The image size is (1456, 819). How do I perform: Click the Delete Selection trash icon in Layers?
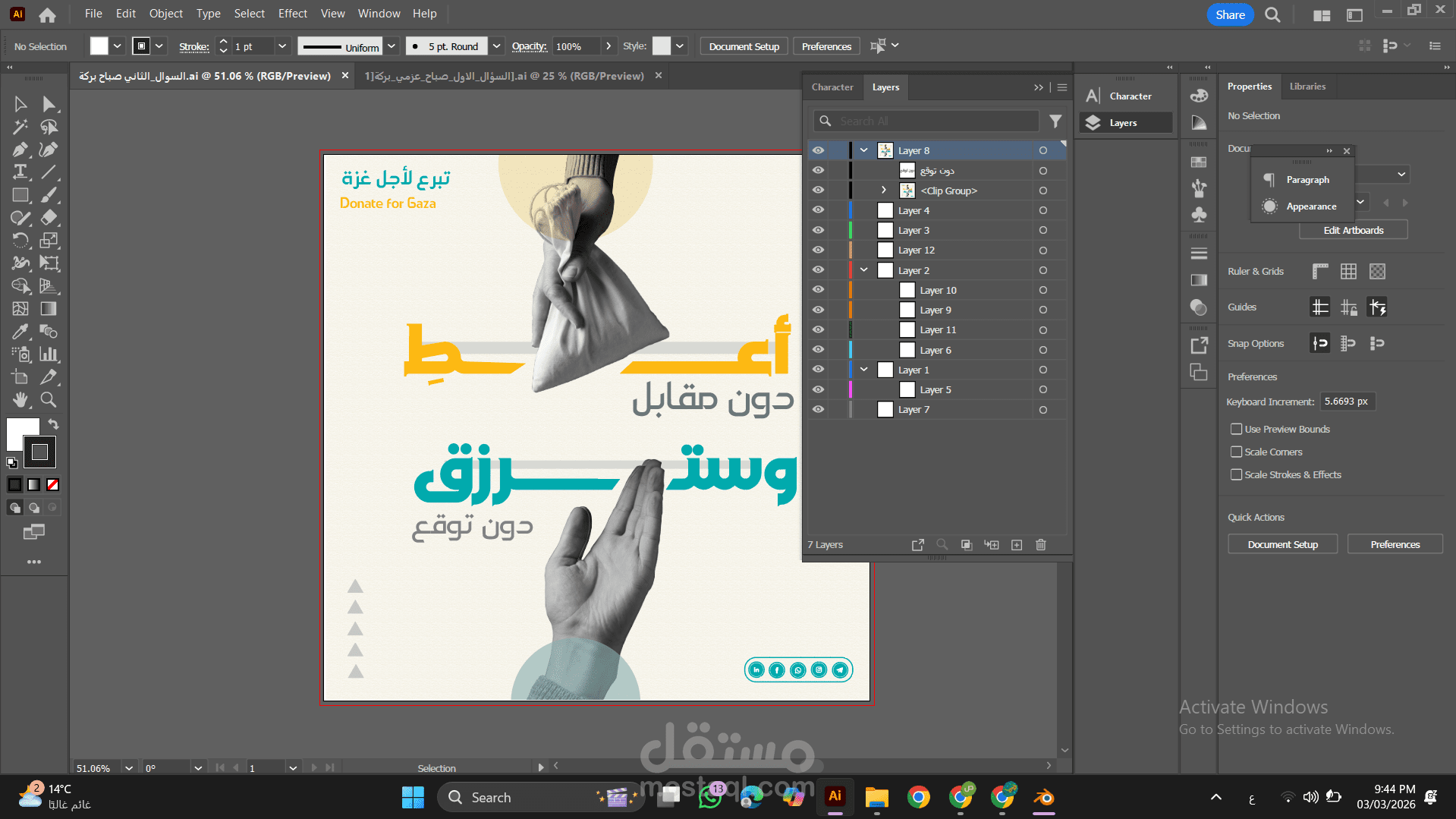click(x=1041, y=545)
